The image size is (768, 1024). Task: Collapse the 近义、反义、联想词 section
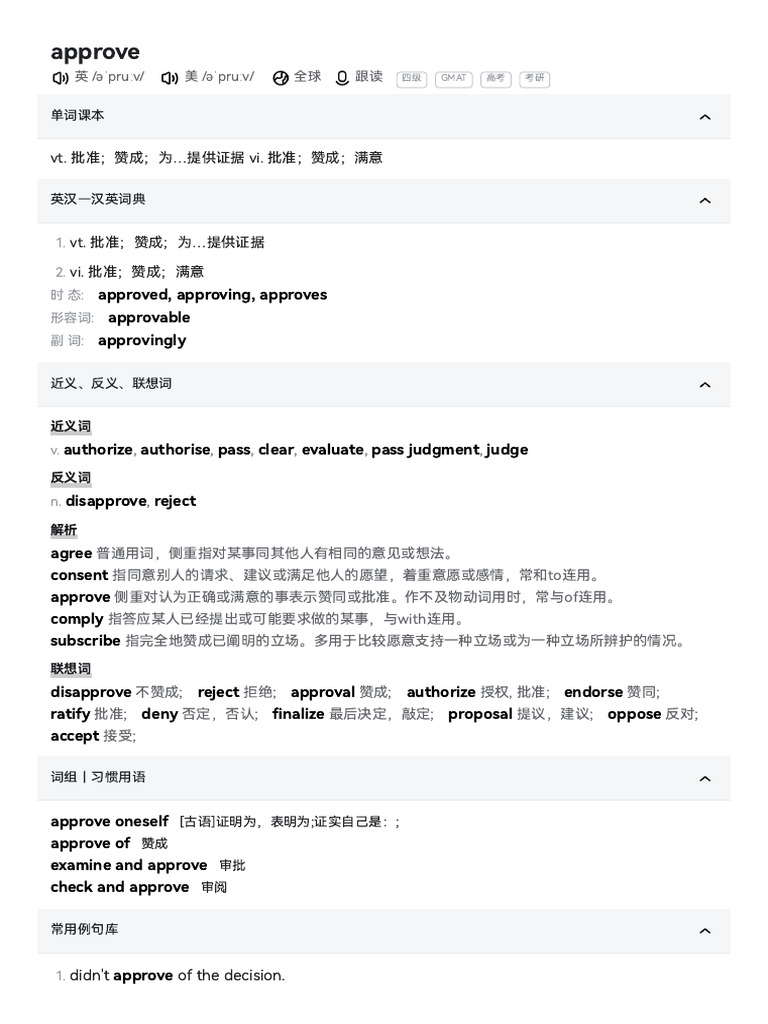pyautogui.click(x=705, y=385)
